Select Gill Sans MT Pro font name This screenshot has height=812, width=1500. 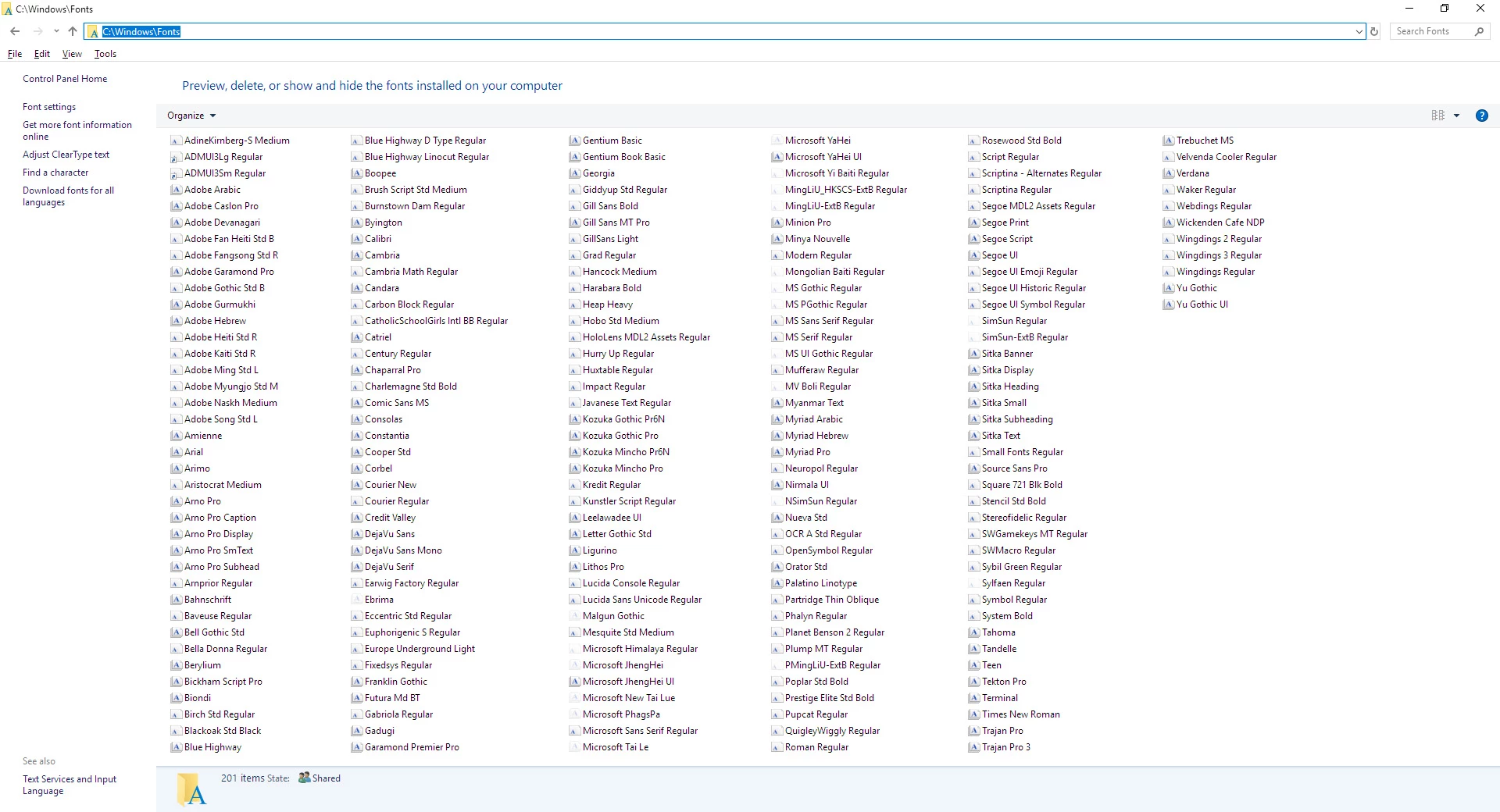(616, 223)
